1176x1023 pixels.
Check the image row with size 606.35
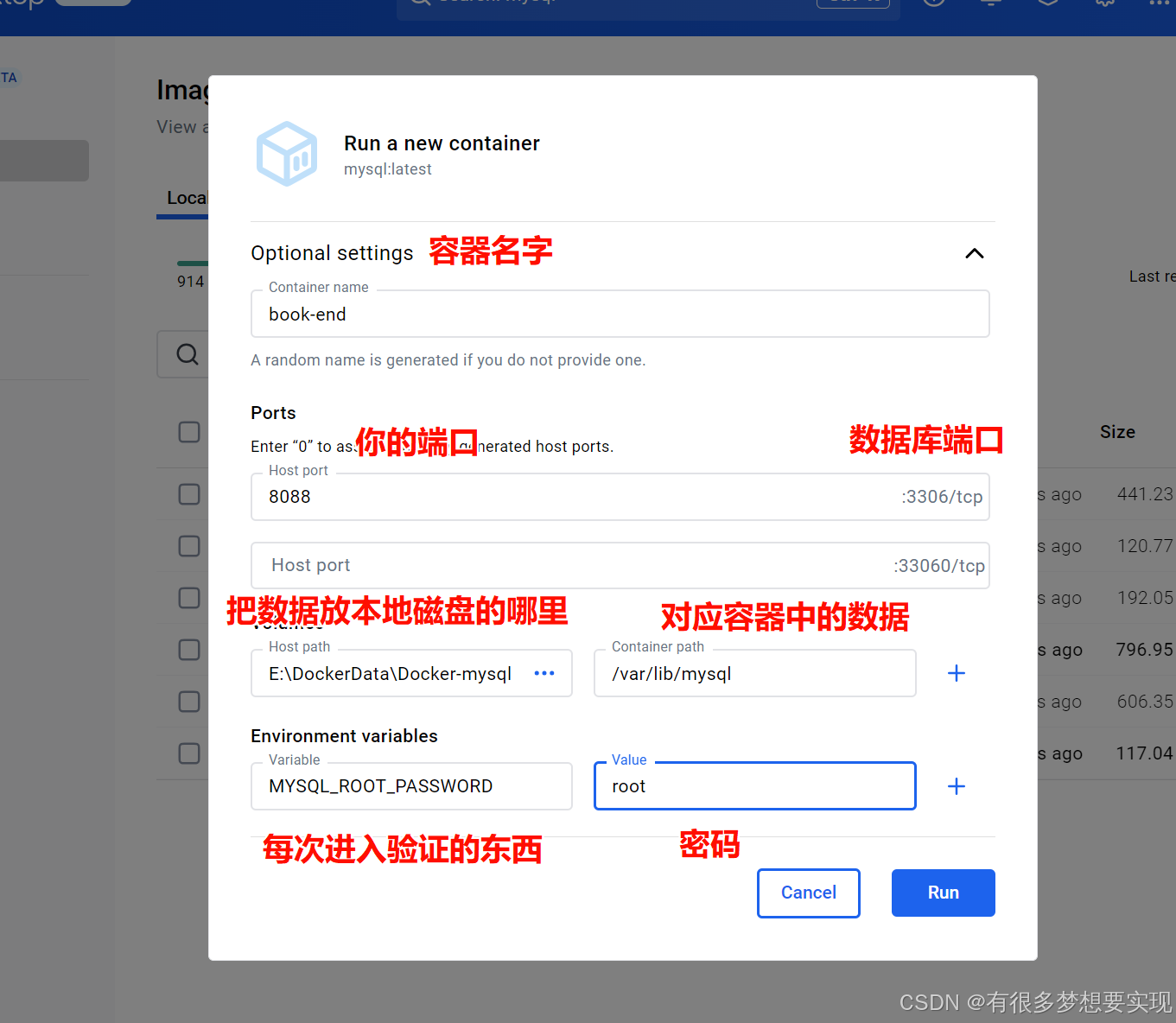[189, 702]
